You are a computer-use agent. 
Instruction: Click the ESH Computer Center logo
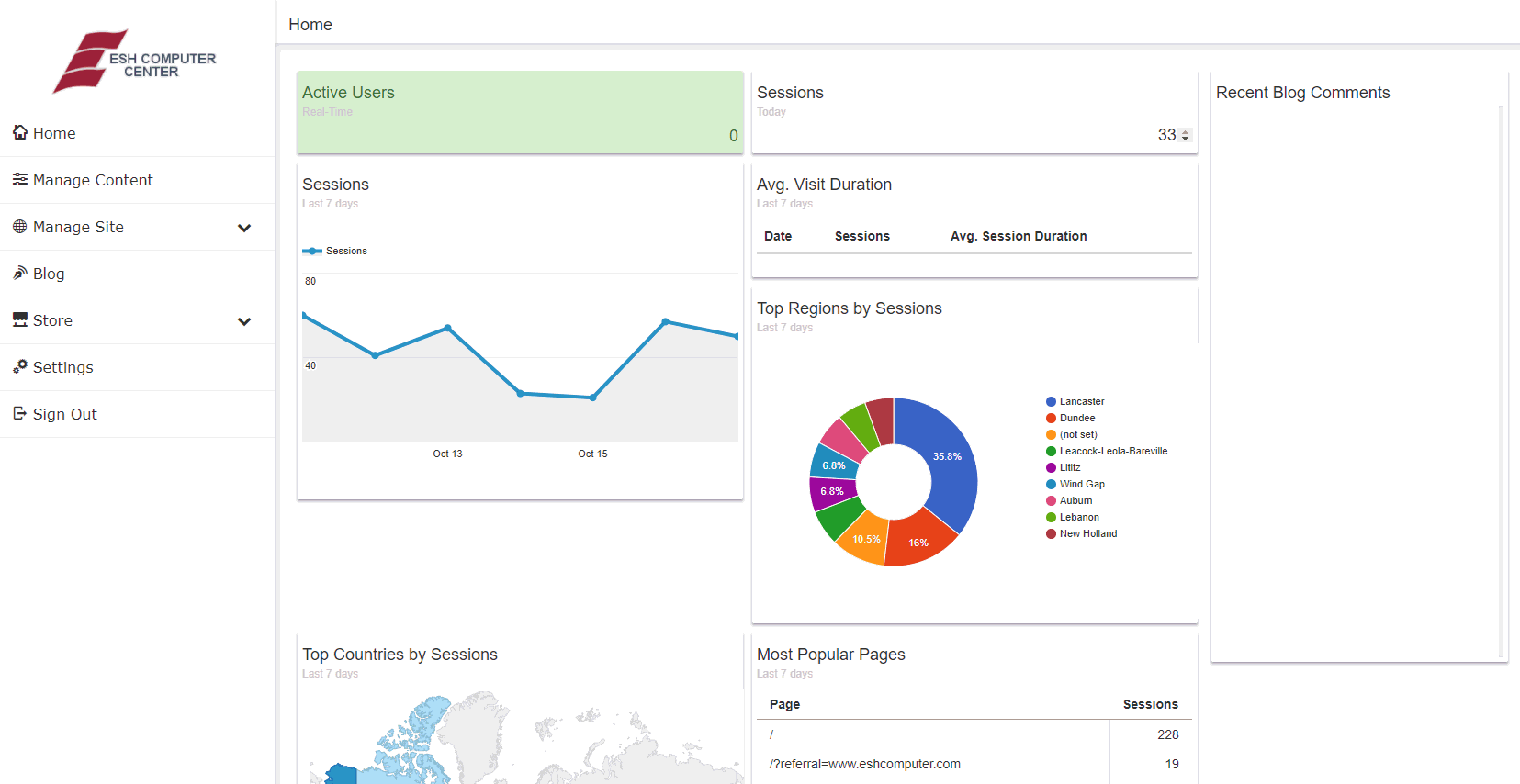(x=136, y=62)
